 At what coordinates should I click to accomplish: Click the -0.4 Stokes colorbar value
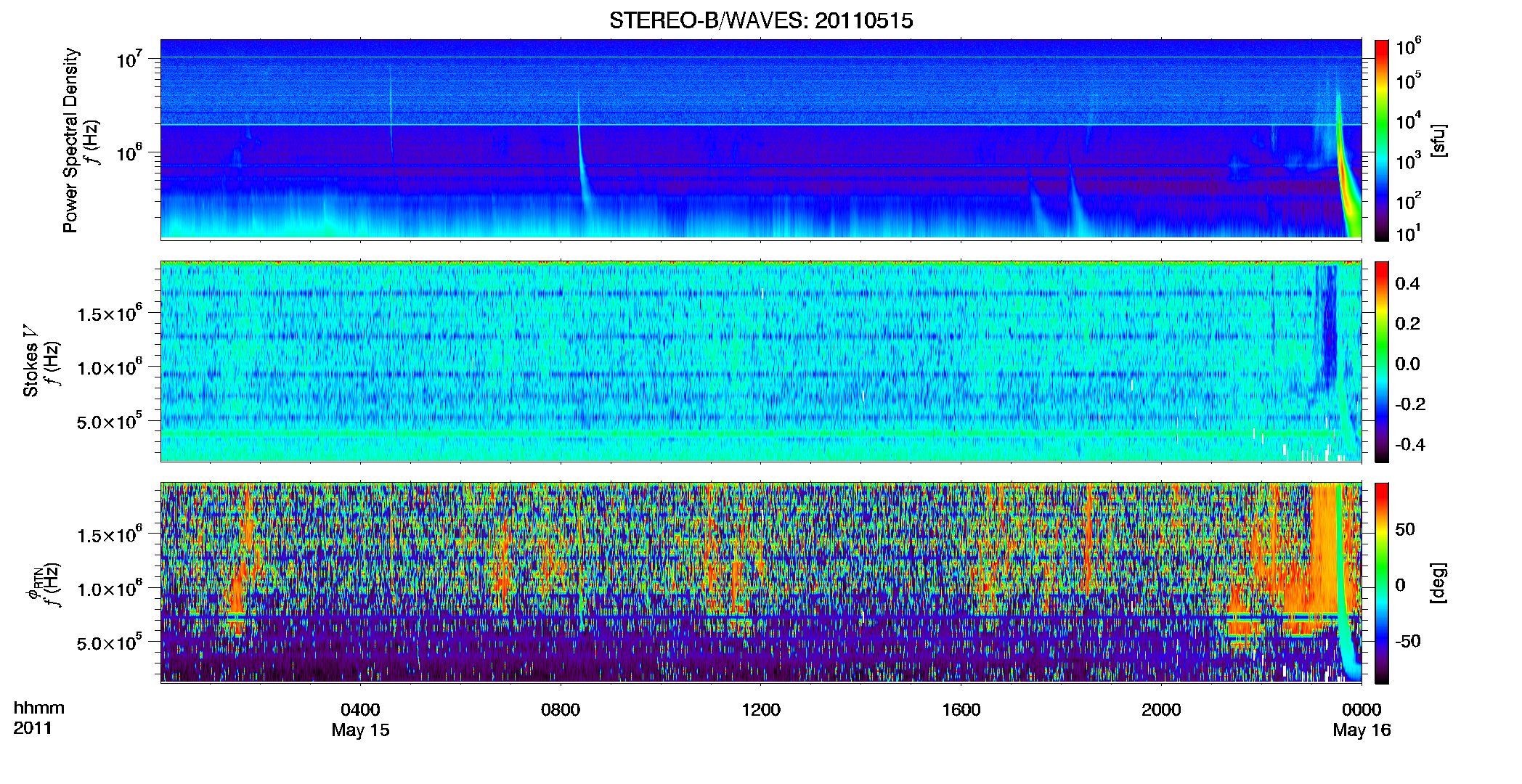pos(1410,444)
